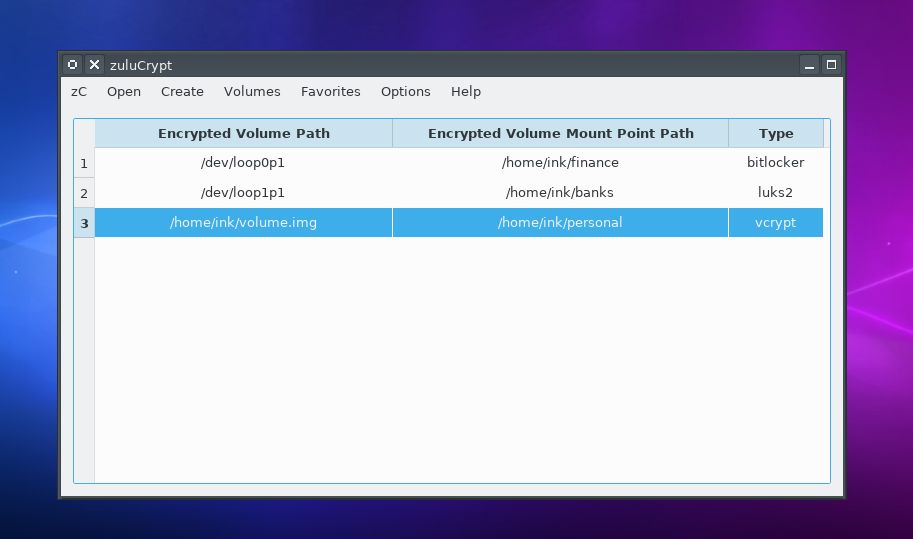Select the /home/ink/volume.img volume row
Image resolution: width=913 pixels, height=539 pixels.
point(243,222)
